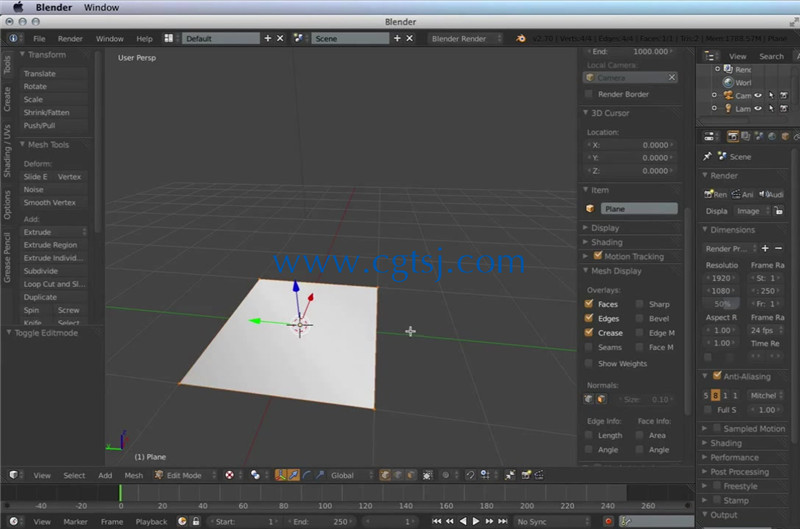Click the Subdivide button
800x529 pixels.
click(x=54, y=271)
